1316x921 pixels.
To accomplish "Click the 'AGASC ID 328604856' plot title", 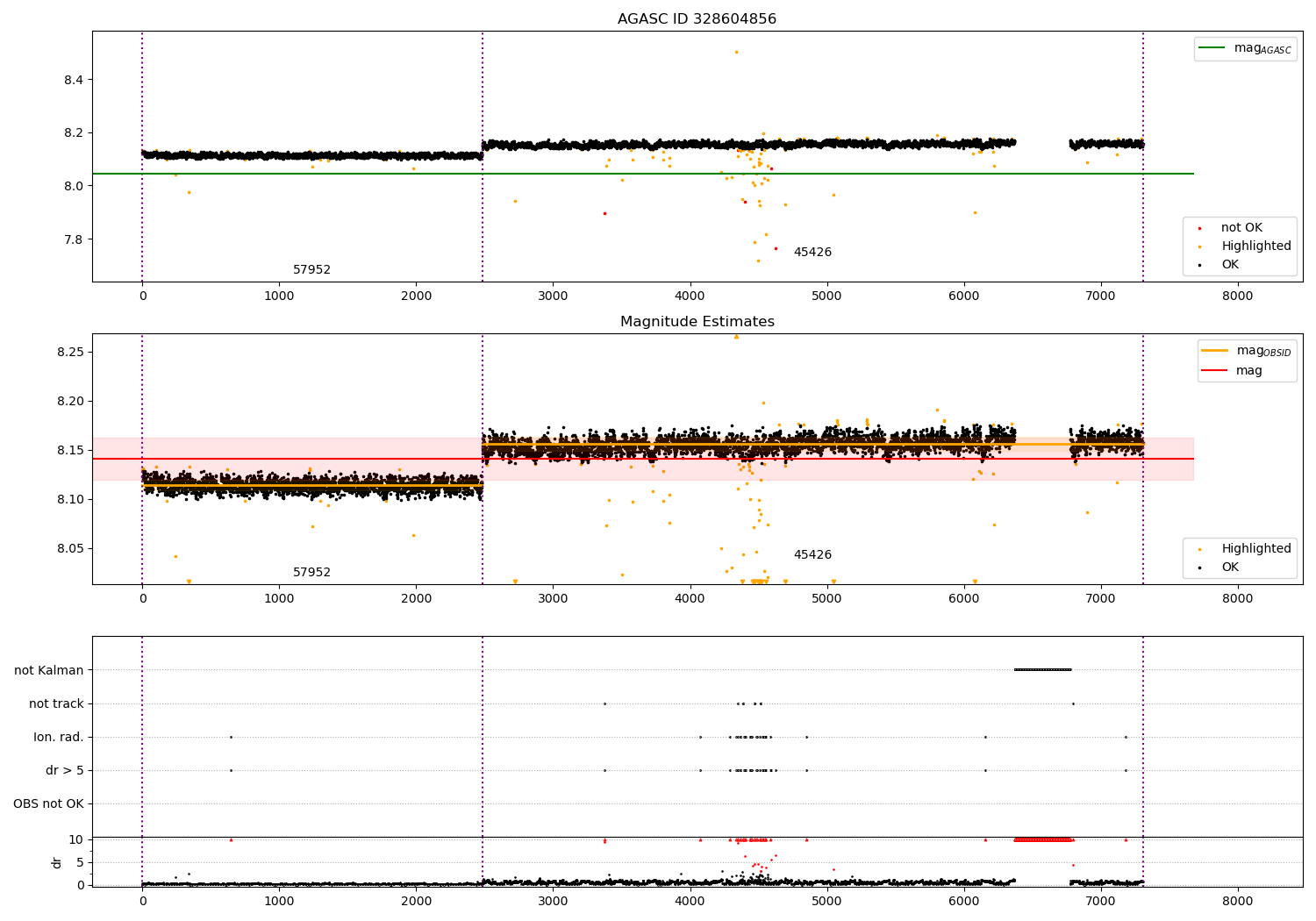I will [697, 19].
